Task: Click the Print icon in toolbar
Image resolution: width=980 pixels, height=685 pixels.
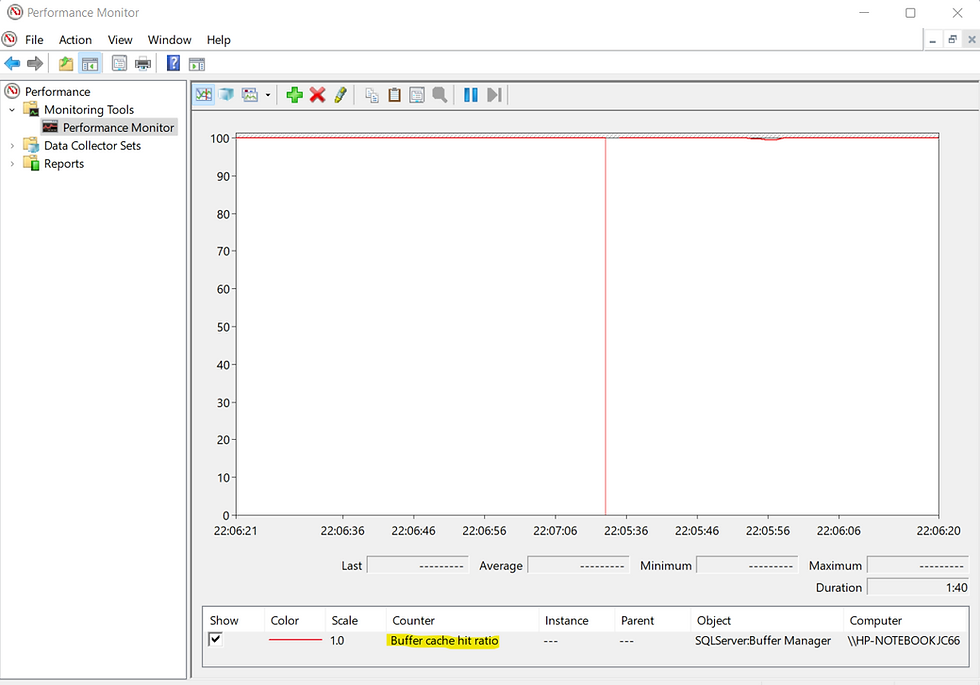Action: click(143, 63)
